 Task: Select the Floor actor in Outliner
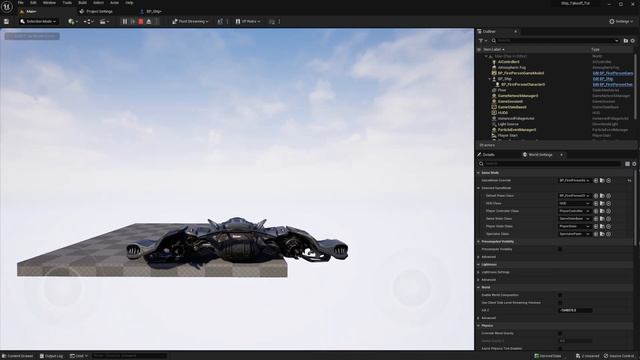pos(502,90)
